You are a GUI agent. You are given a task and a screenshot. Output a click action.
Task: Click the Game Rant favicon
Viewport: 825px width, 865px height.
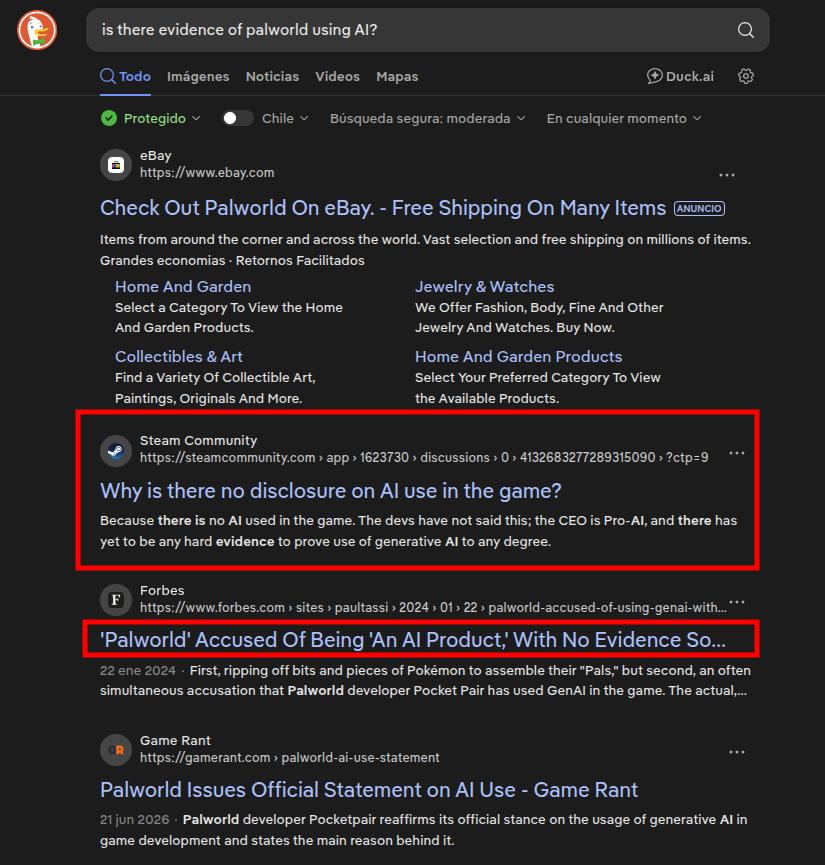[116, 750]
